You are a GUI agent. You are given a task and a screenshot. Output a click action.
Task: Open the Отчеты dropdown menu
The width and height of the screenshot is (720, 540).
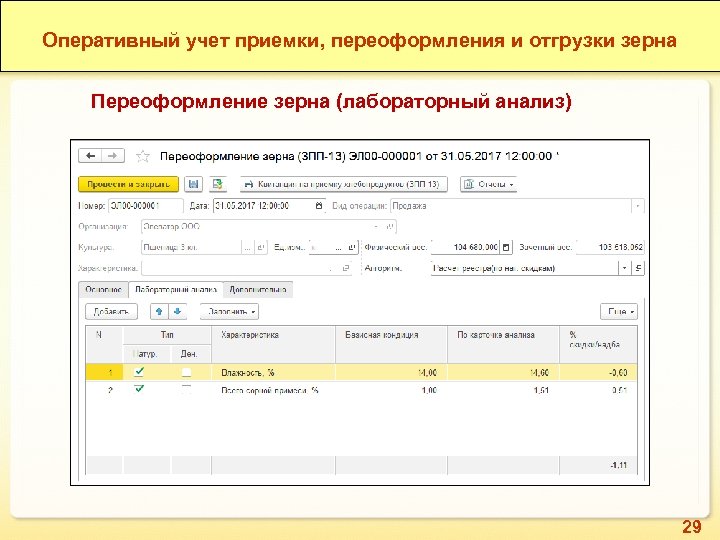coord(489,184)
